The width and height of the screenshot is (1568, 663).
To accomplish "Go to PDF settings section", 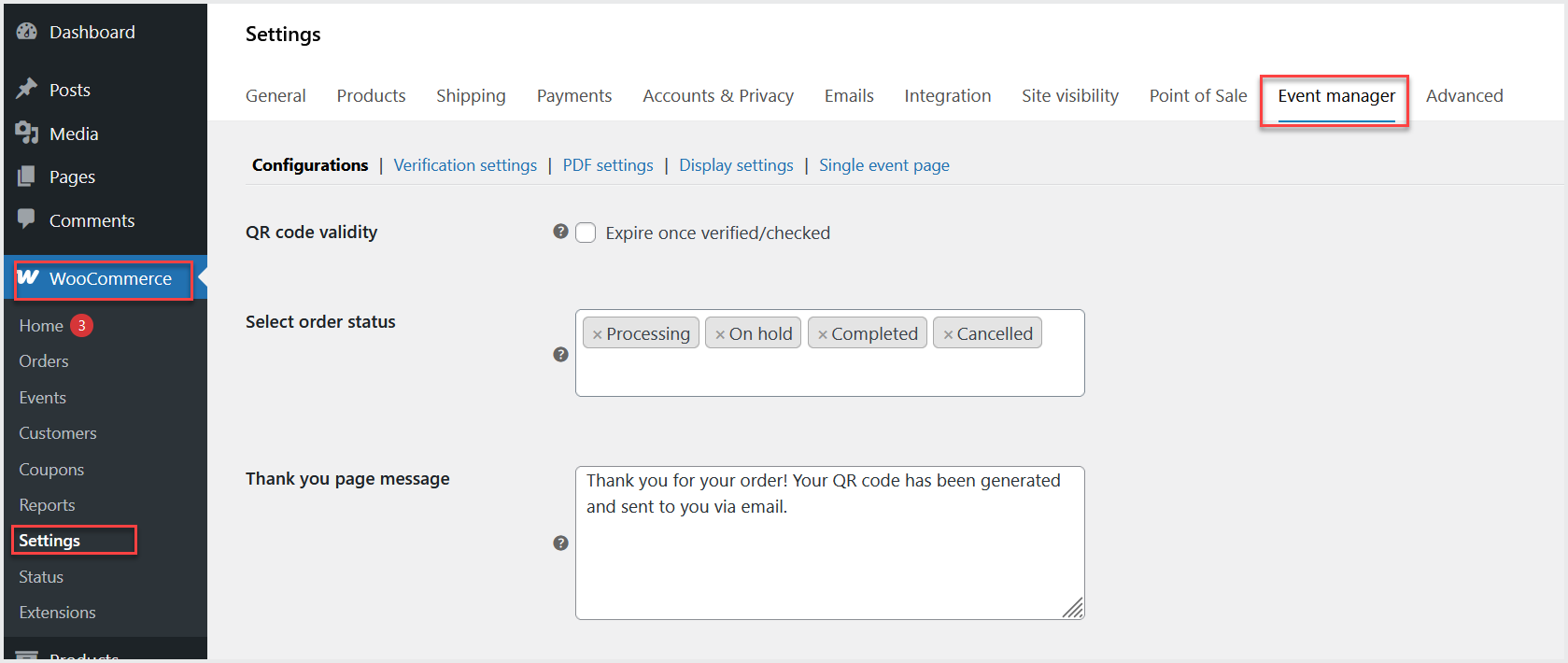I will (608, 165).
